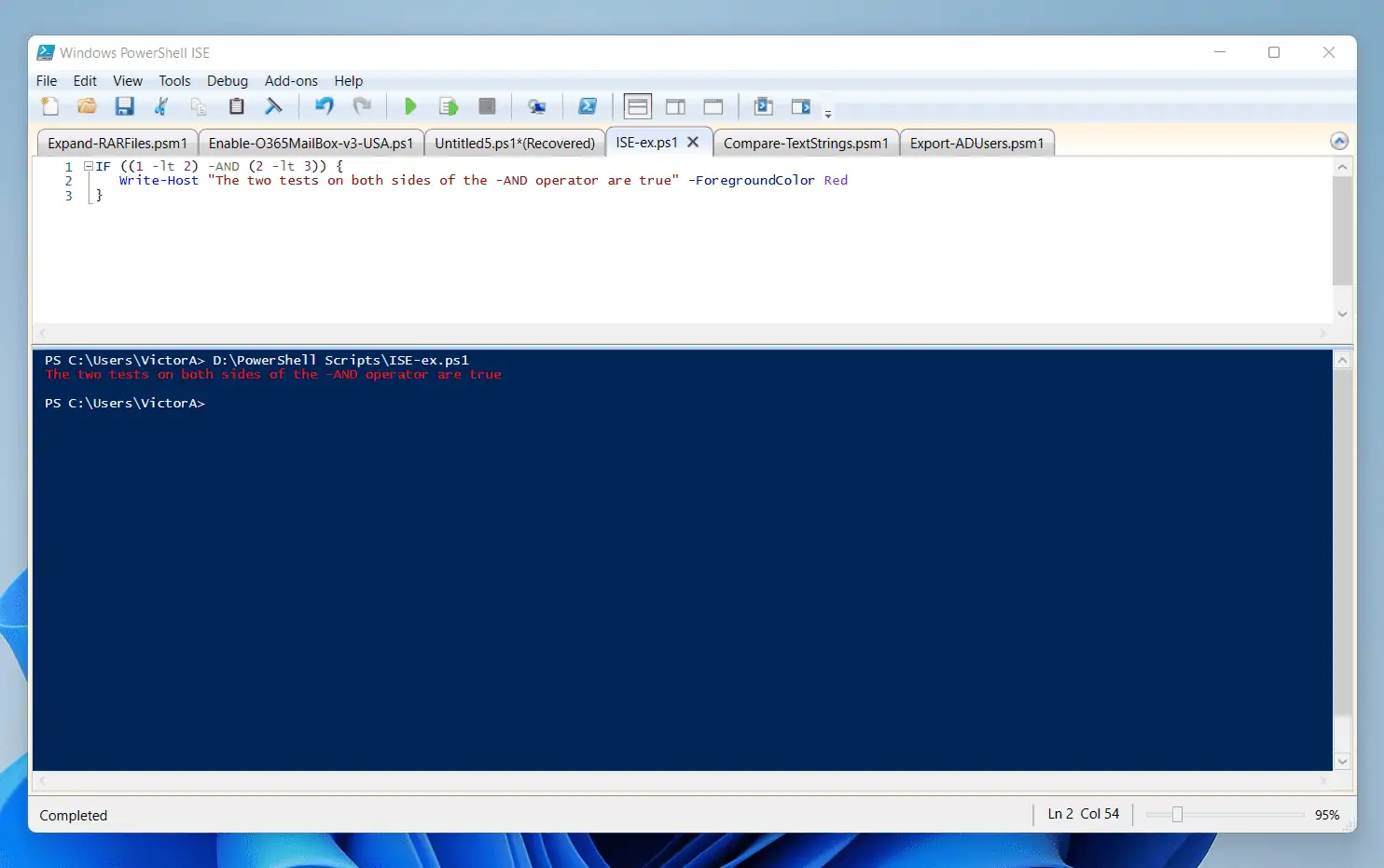Screen dimensions: 1384x868
Task: Click the console pane scroll-up arrow
Action: (1342, 360)
